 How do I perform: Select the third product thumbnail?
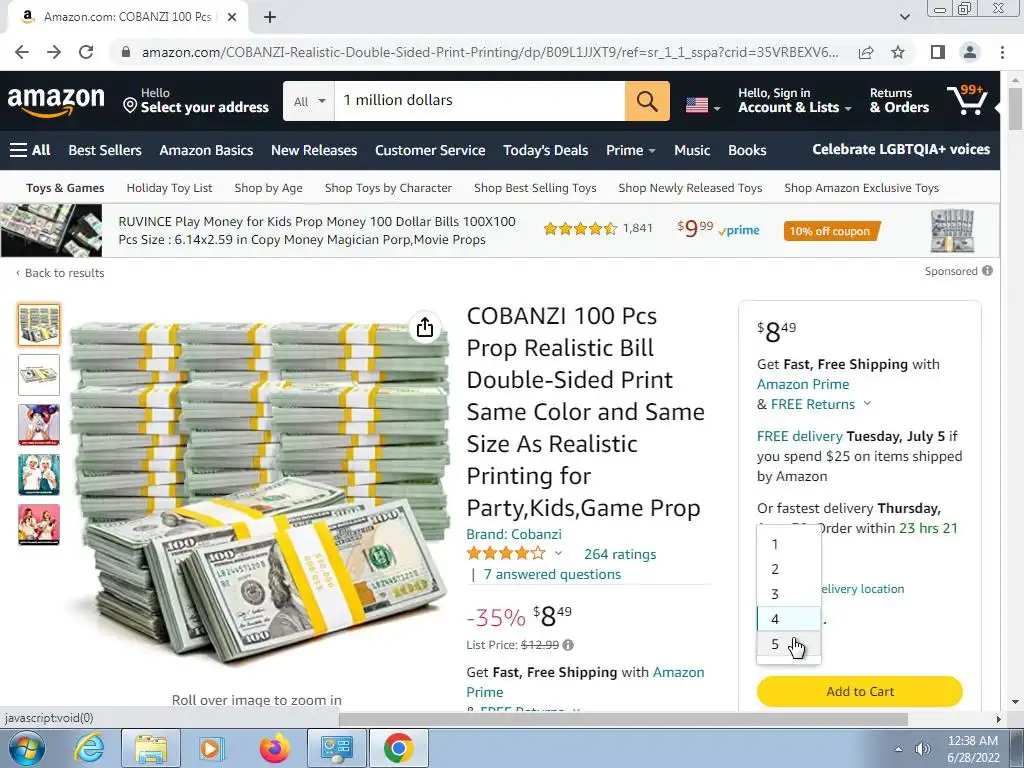click(x=39, y=425)
